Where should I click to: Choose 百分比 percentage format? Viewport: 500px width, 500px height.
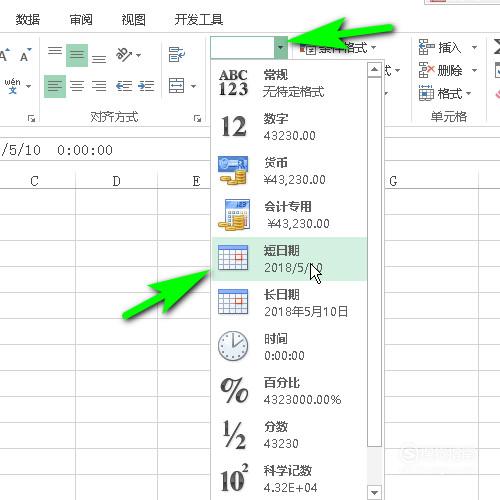pos(289,391)
